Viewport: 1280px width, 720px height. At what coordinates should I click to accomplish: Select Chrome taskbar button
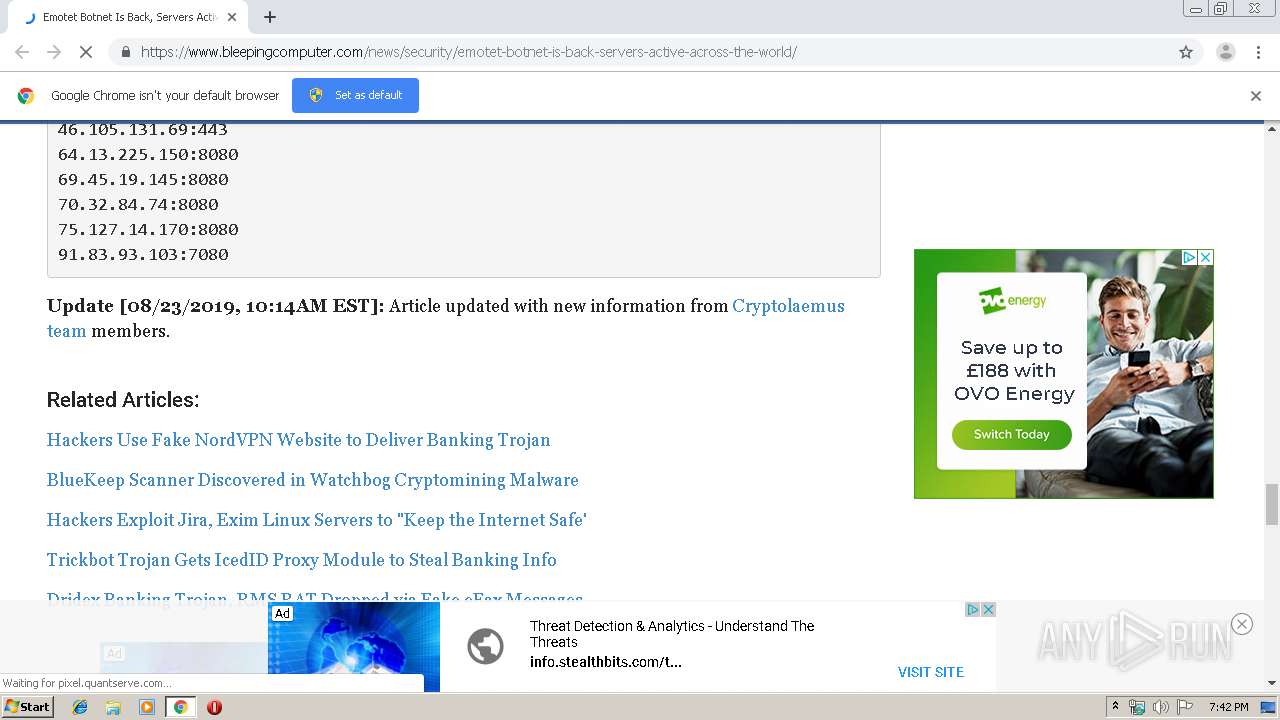180,707
